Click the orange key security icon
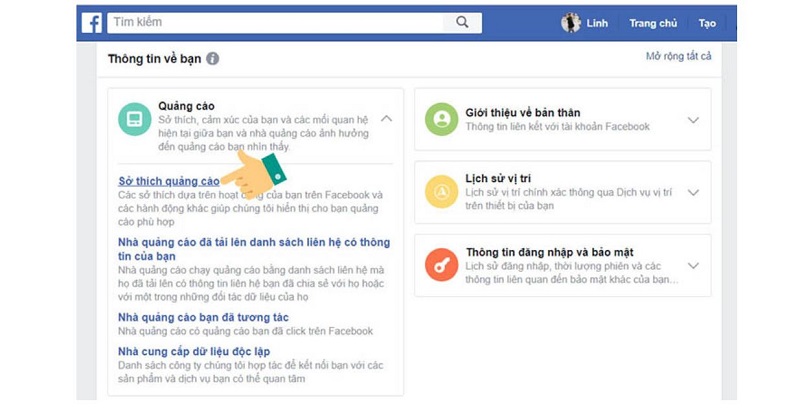This screenshot has height=408, width=800. 441,265
